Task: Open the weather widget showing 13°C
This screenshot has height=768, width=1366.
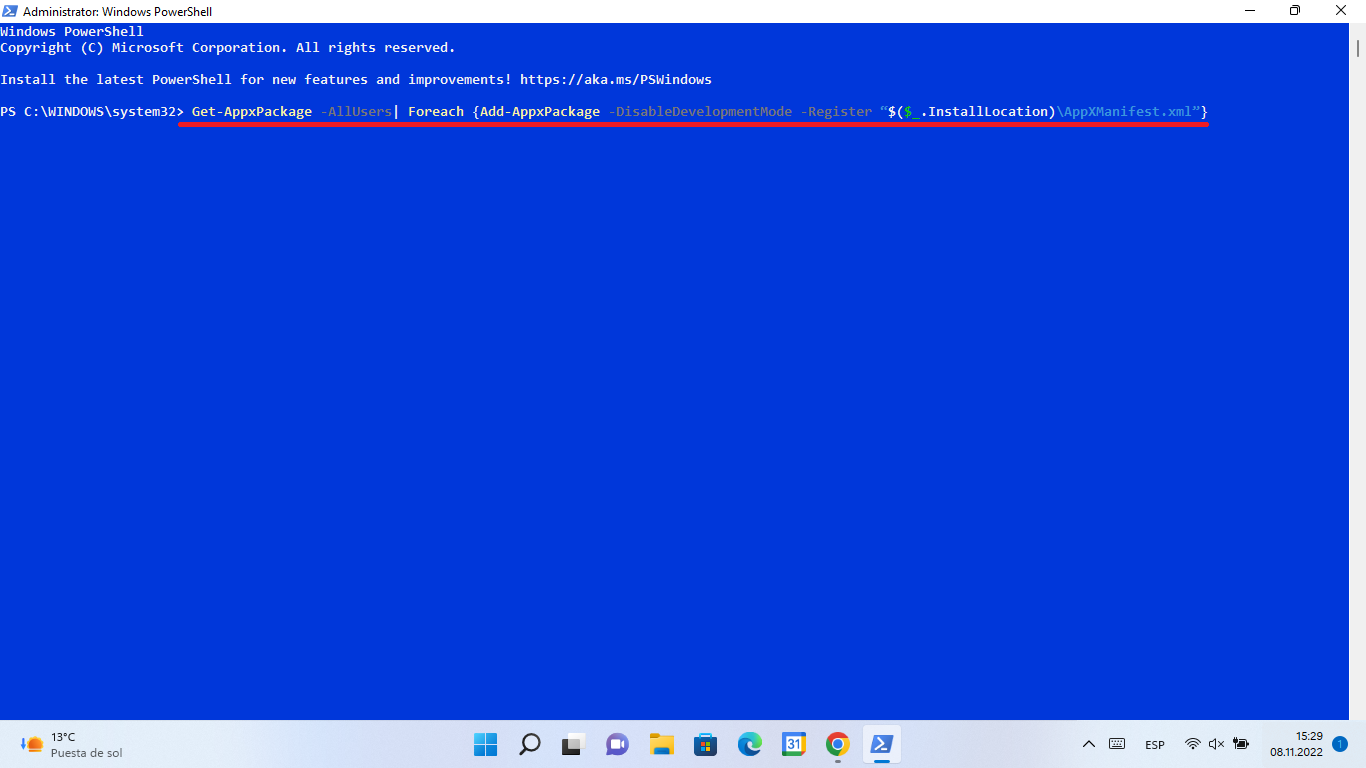Action: [70, 744]
